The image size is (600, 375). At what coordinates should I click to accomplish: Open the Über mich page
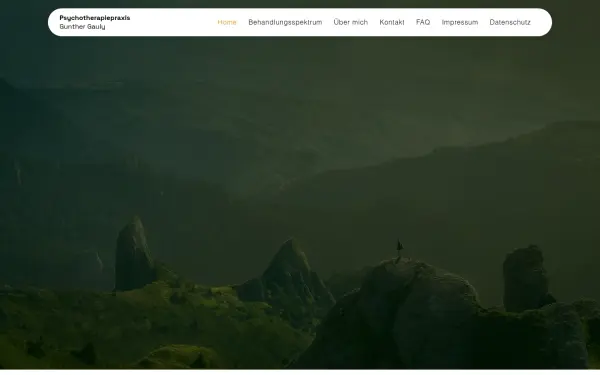pos(351,22)
